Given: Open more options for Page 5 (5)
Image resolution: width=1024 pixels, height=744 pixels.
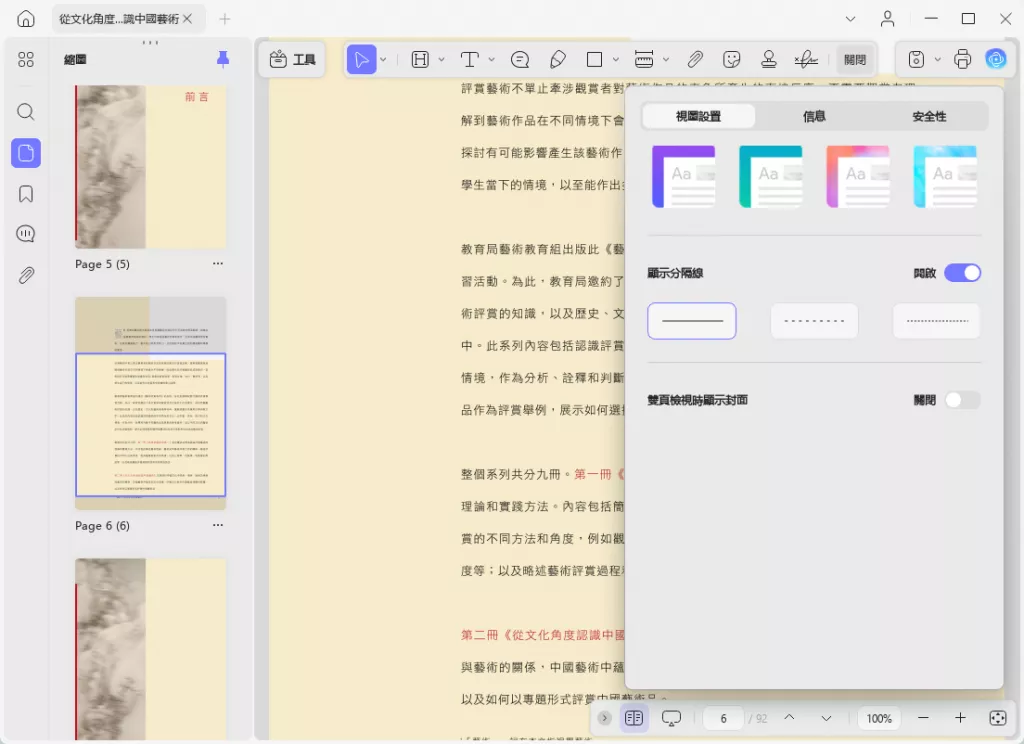Looking at the screenshot, I should pos(218,264).
